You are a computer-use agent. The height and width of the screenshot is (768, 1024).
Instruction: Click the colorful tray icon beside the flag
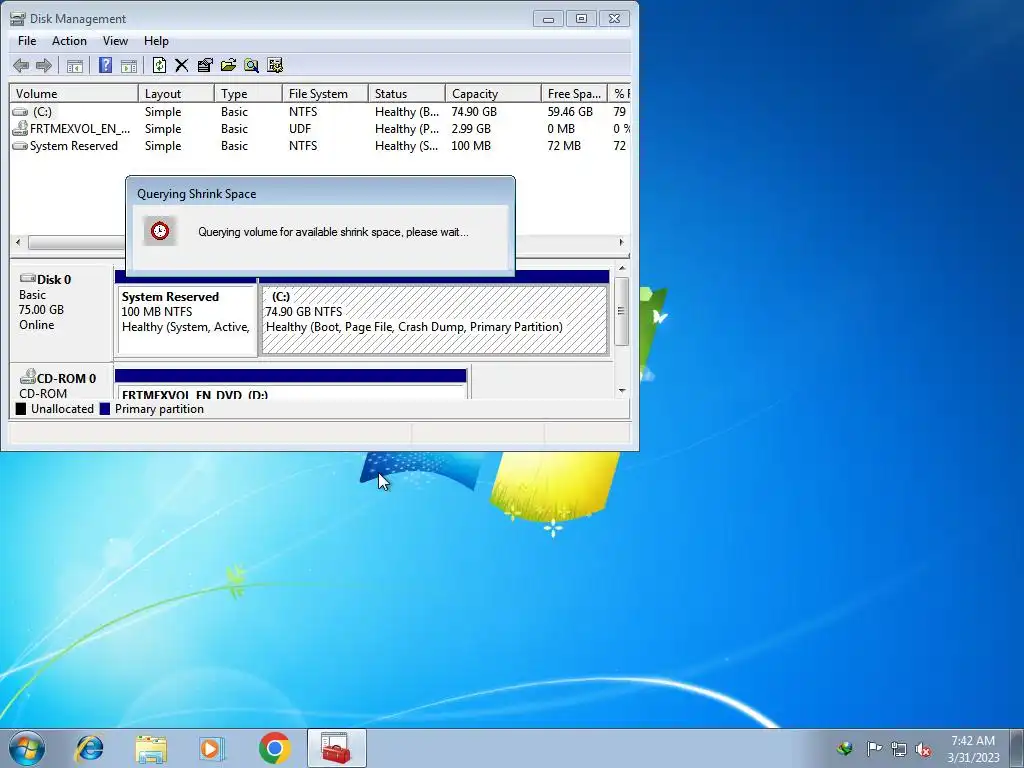(x=844, y=748)
